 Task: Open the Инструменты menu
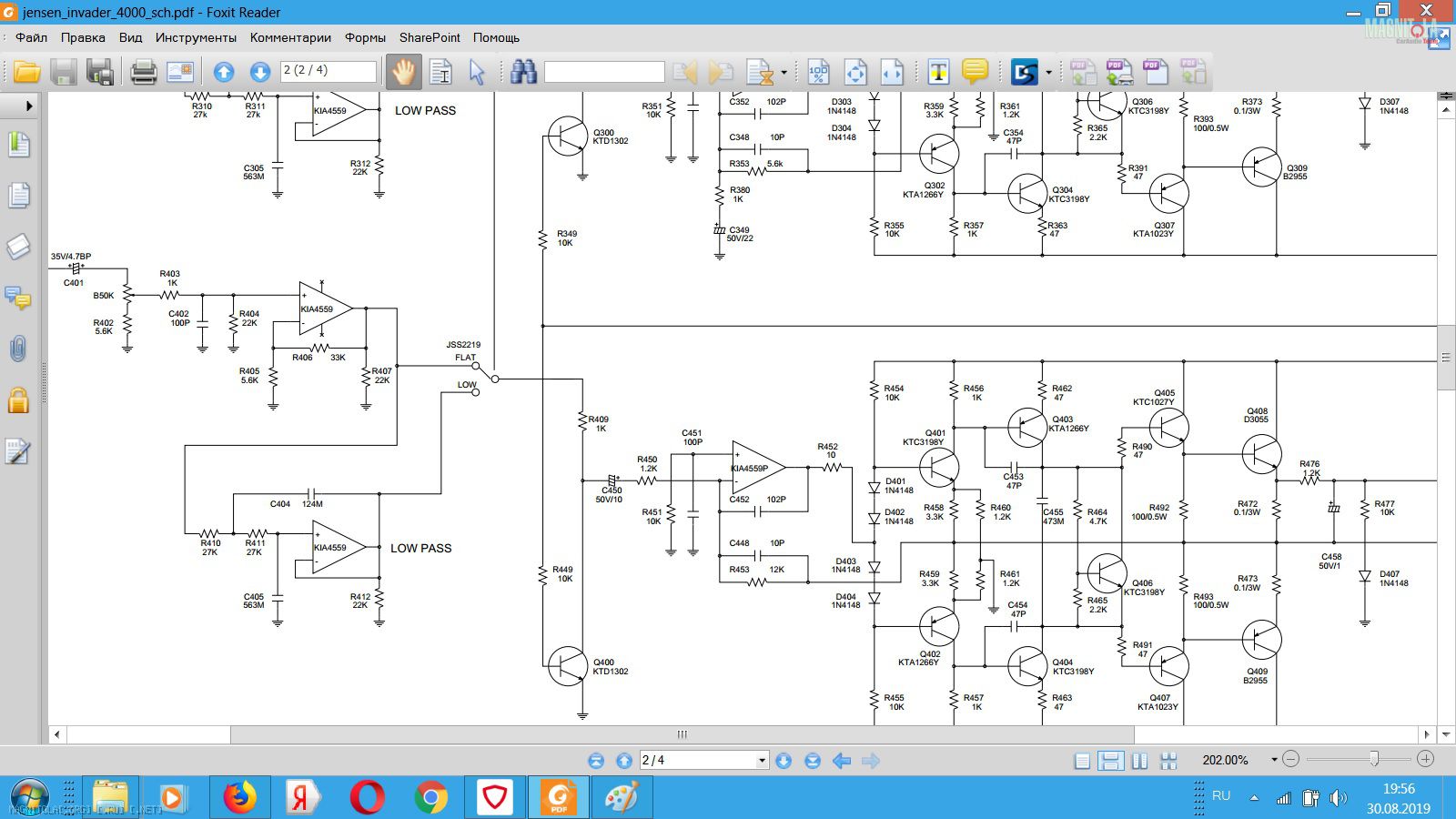196,37
